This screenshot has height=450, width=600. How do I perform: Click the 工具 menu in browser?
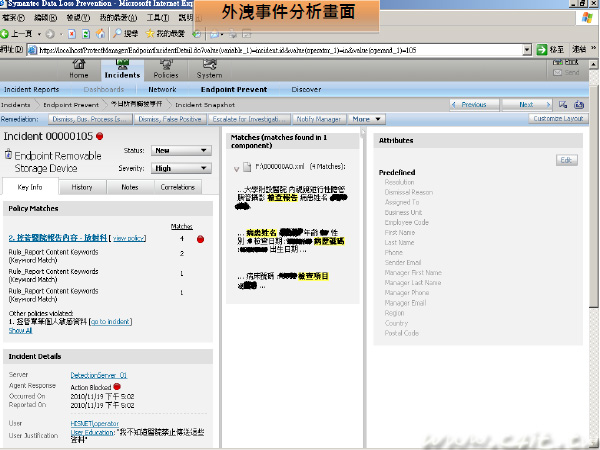158,18
